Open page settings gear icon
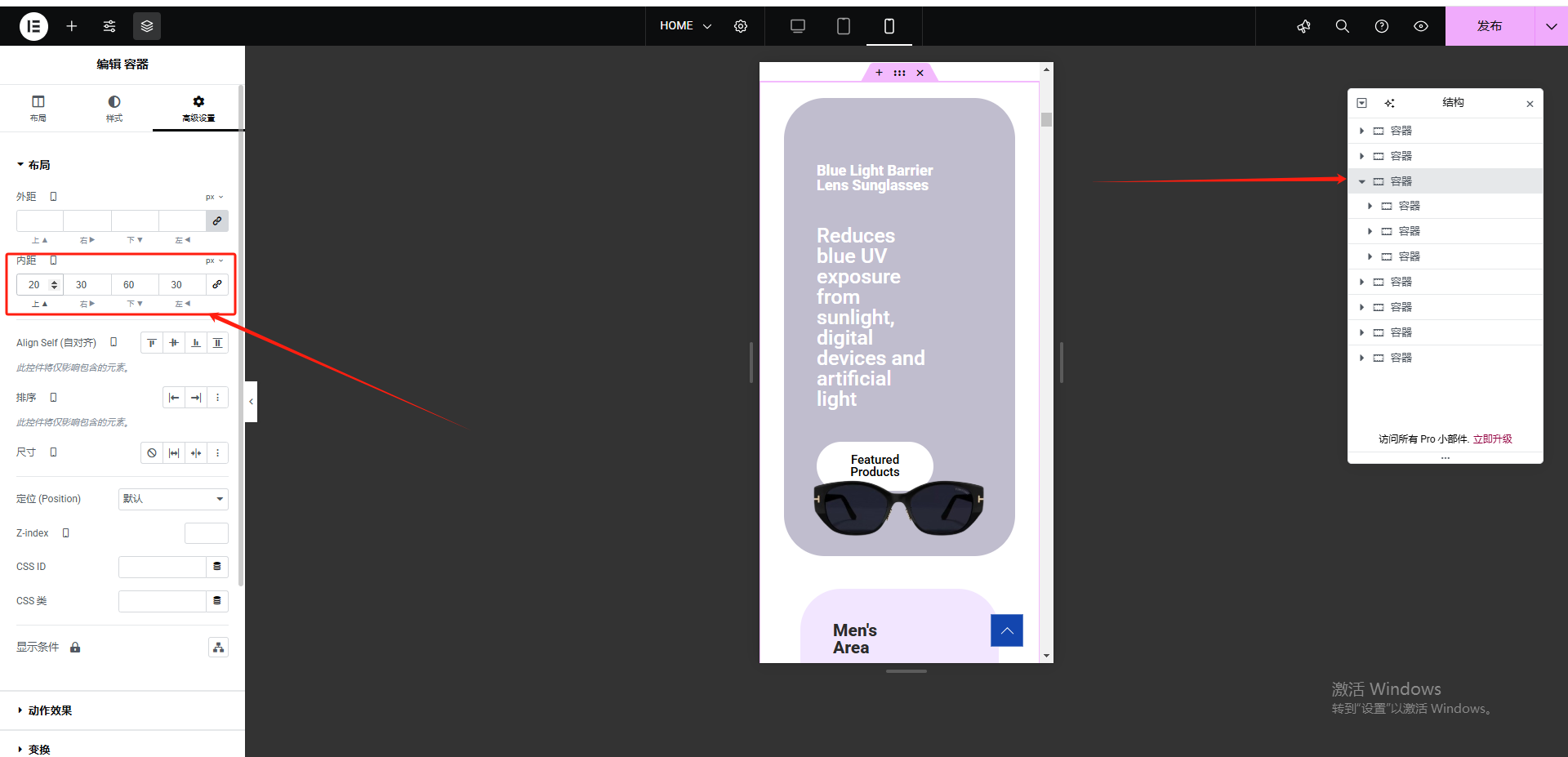The image size is (1568, 757). [x=741, y=26]
